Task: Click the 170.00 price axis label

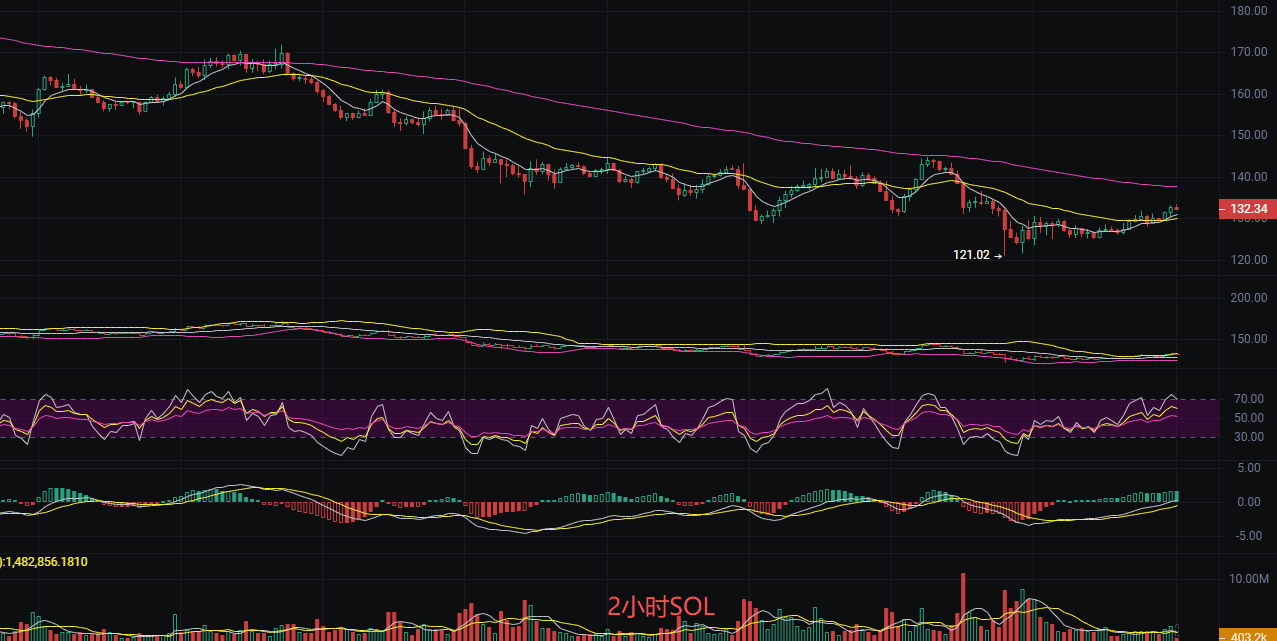Action: (1249, 52)
